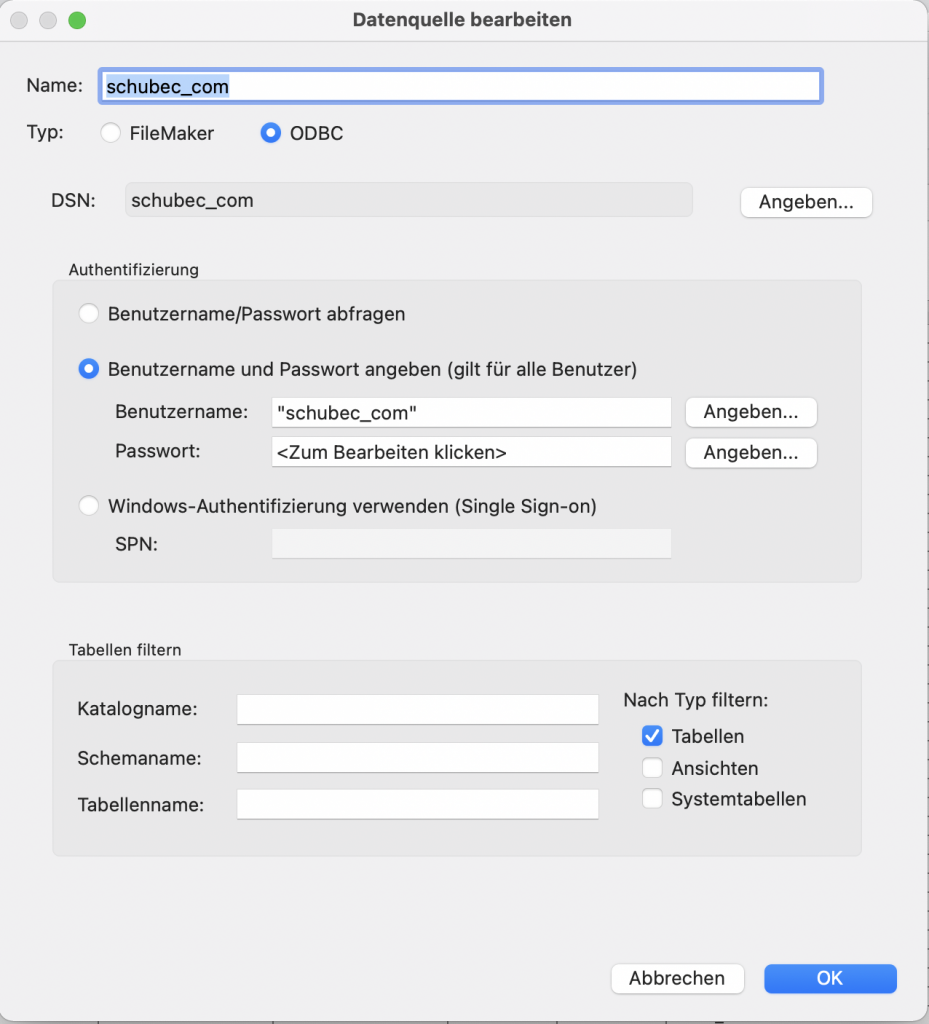Click Angeben button next to DSN
929x1024 pixels.
click(806, 202)
